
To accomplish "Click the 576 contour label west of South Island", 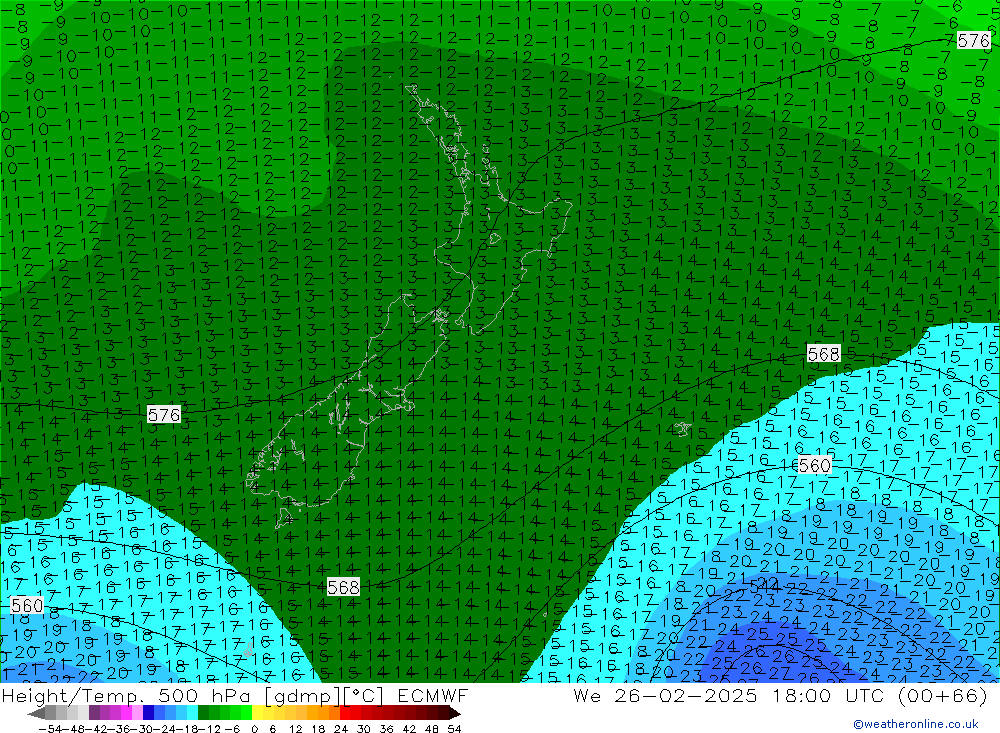I will pos(164,415).
